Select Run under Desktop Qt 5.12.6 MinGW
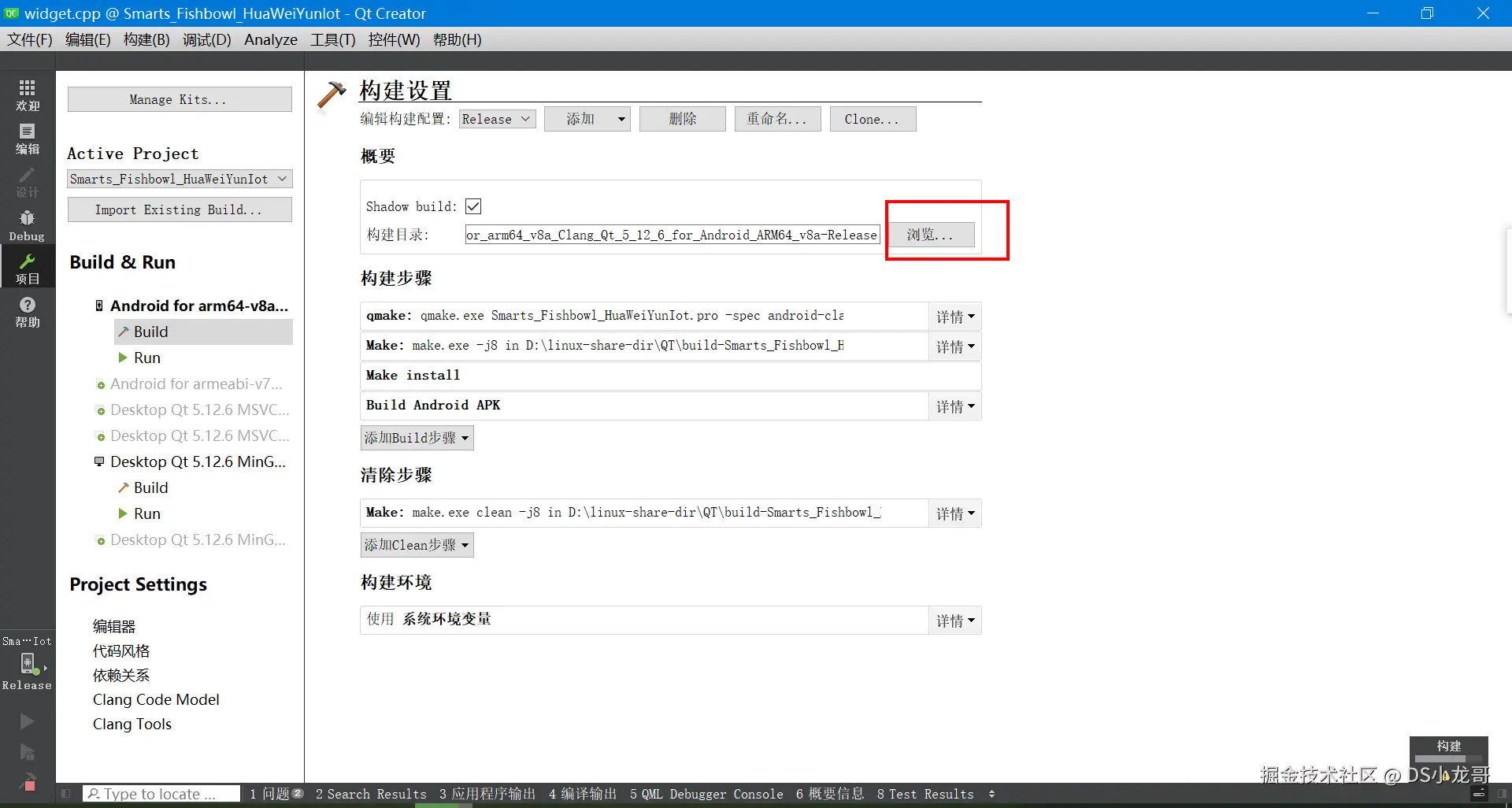The width and height of the screenshot is (1512, 808). click(147, 513)
